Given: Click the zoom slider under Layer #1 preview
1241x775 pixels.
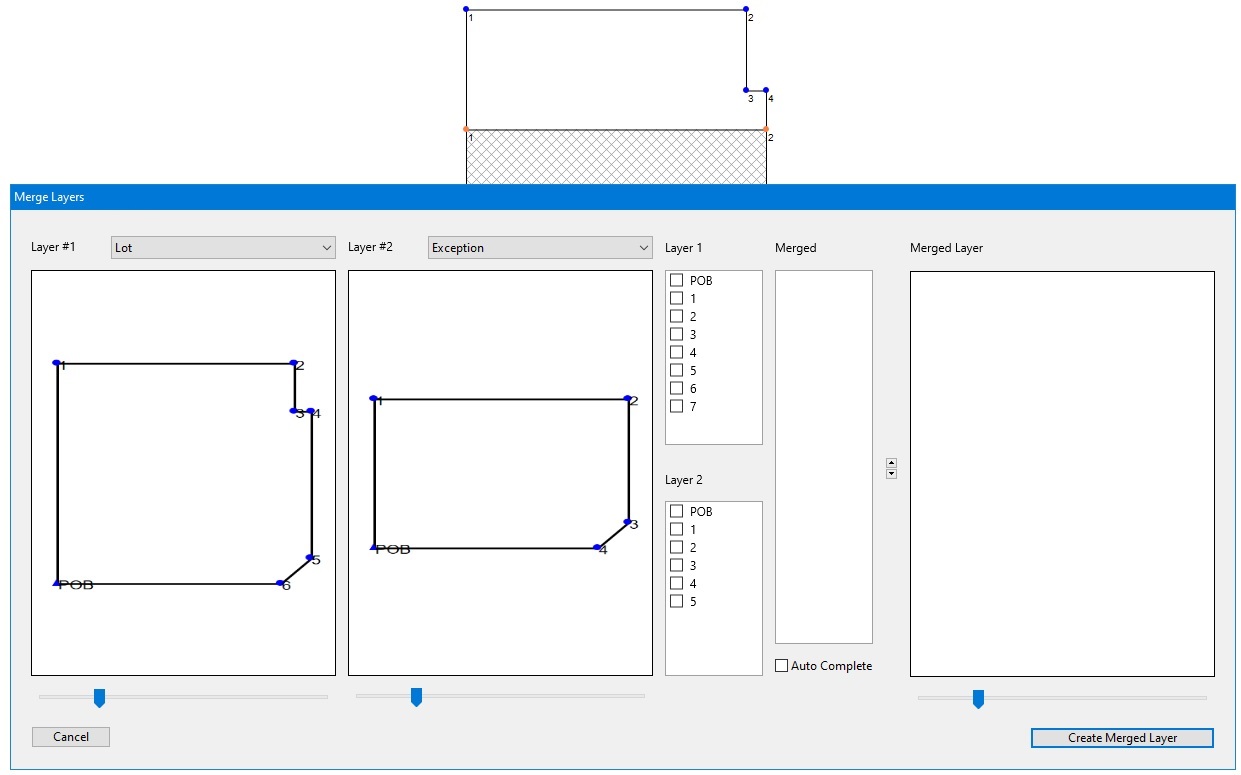Looking at the screenshot, I should pyautogui.click(x=99, y=697).
